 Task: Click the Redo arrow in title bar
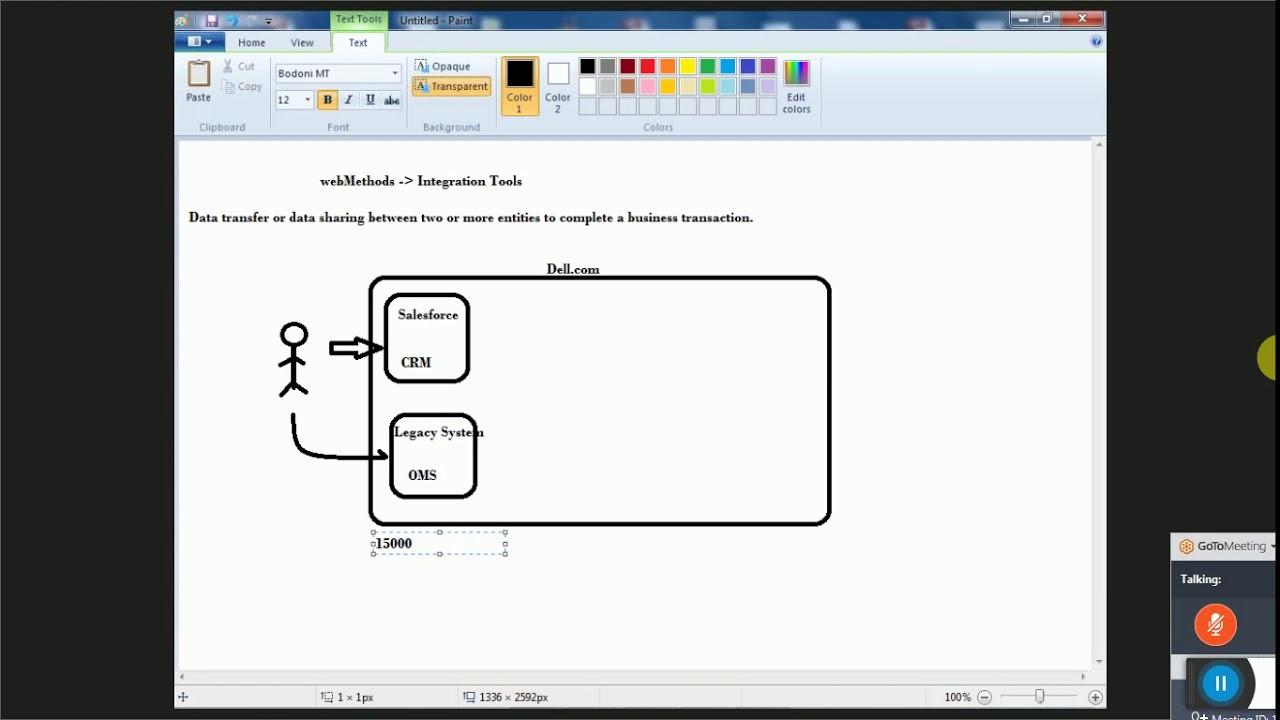point(252,20)
